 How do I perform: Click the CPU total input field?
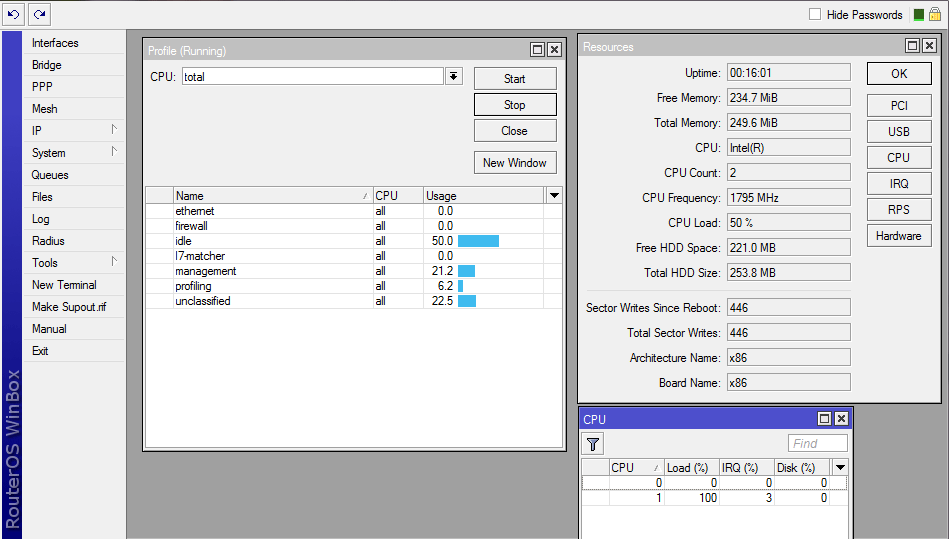pos(313,76)
